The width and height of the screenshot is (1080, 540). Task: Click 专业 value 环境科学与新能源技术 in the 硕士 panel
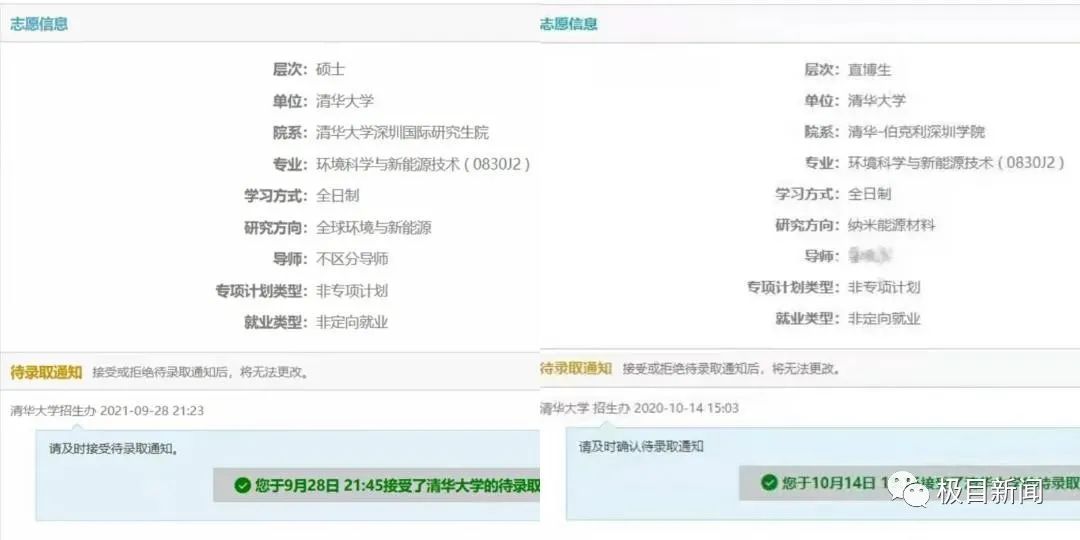pyautogui.click(x=423, y=164)
